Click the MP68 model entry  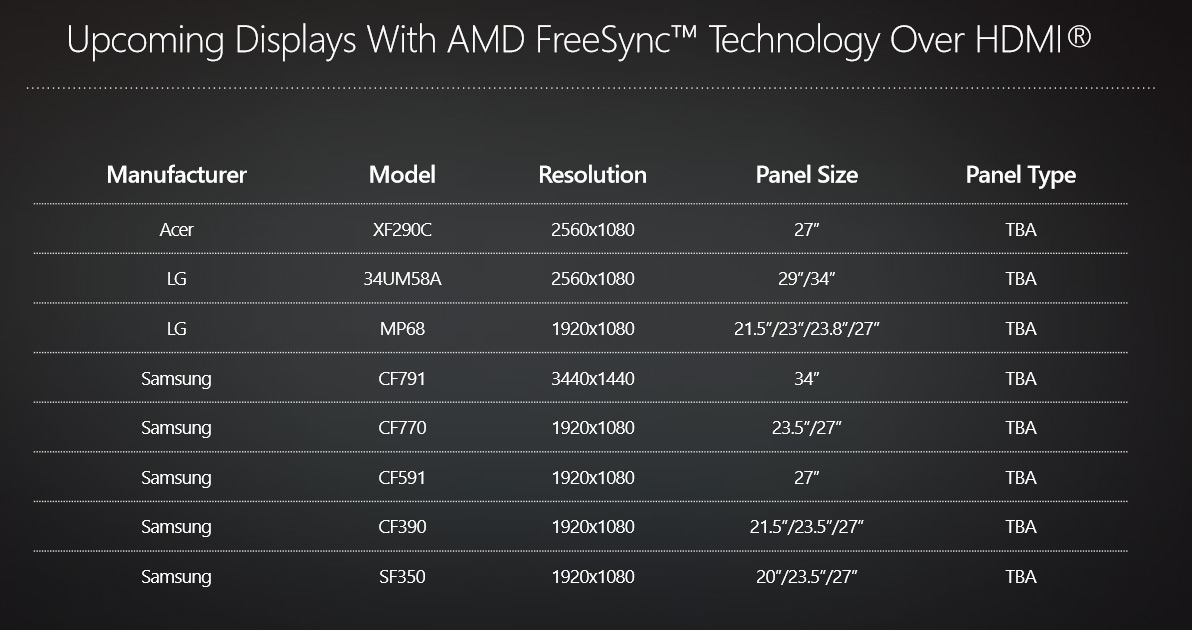[x=402, y=329]
